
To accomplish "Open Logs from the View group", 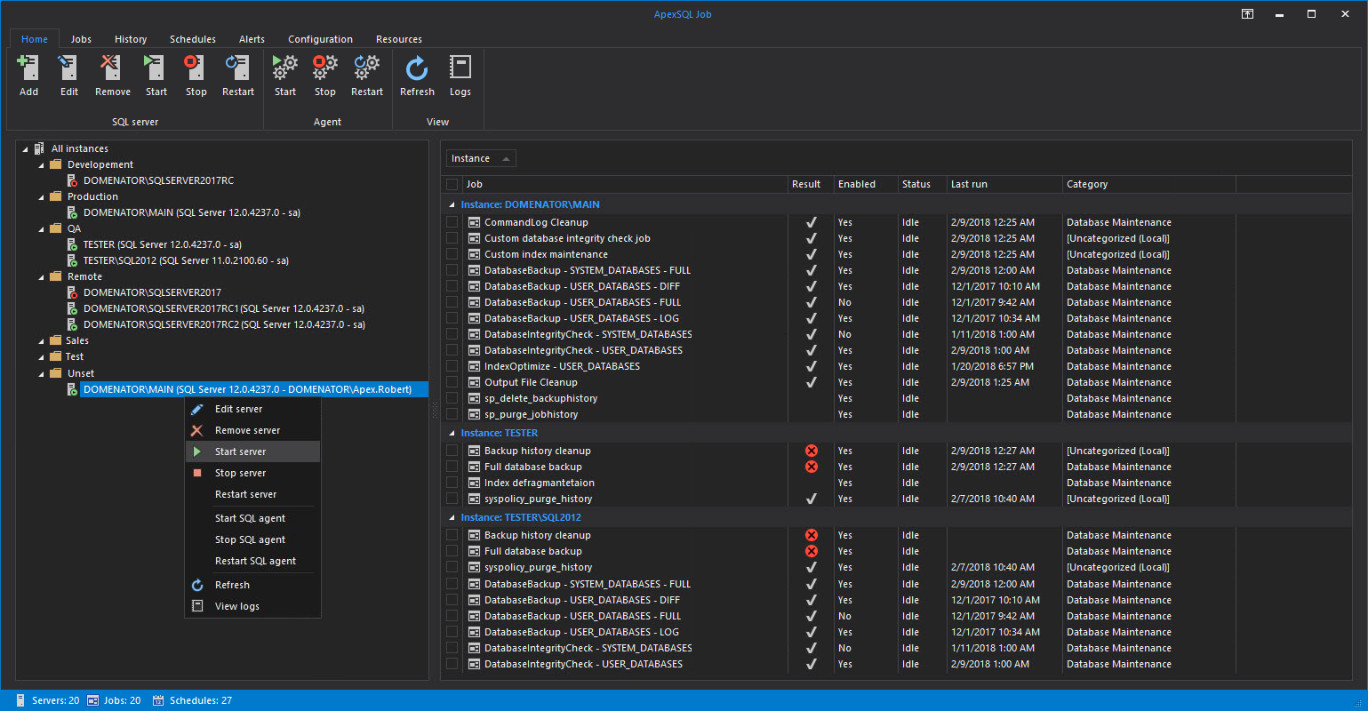I will click(460, 76).
